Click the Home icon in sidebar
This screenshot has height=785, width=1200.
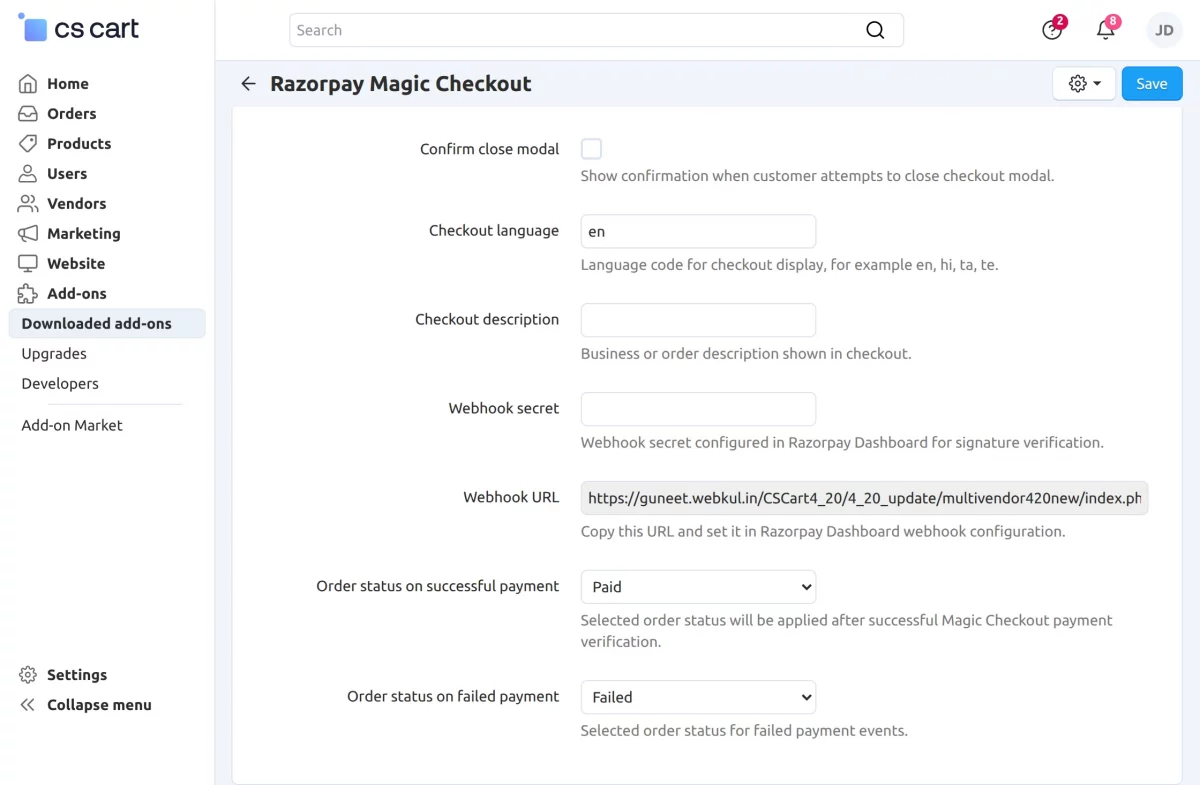pos(29,84)
